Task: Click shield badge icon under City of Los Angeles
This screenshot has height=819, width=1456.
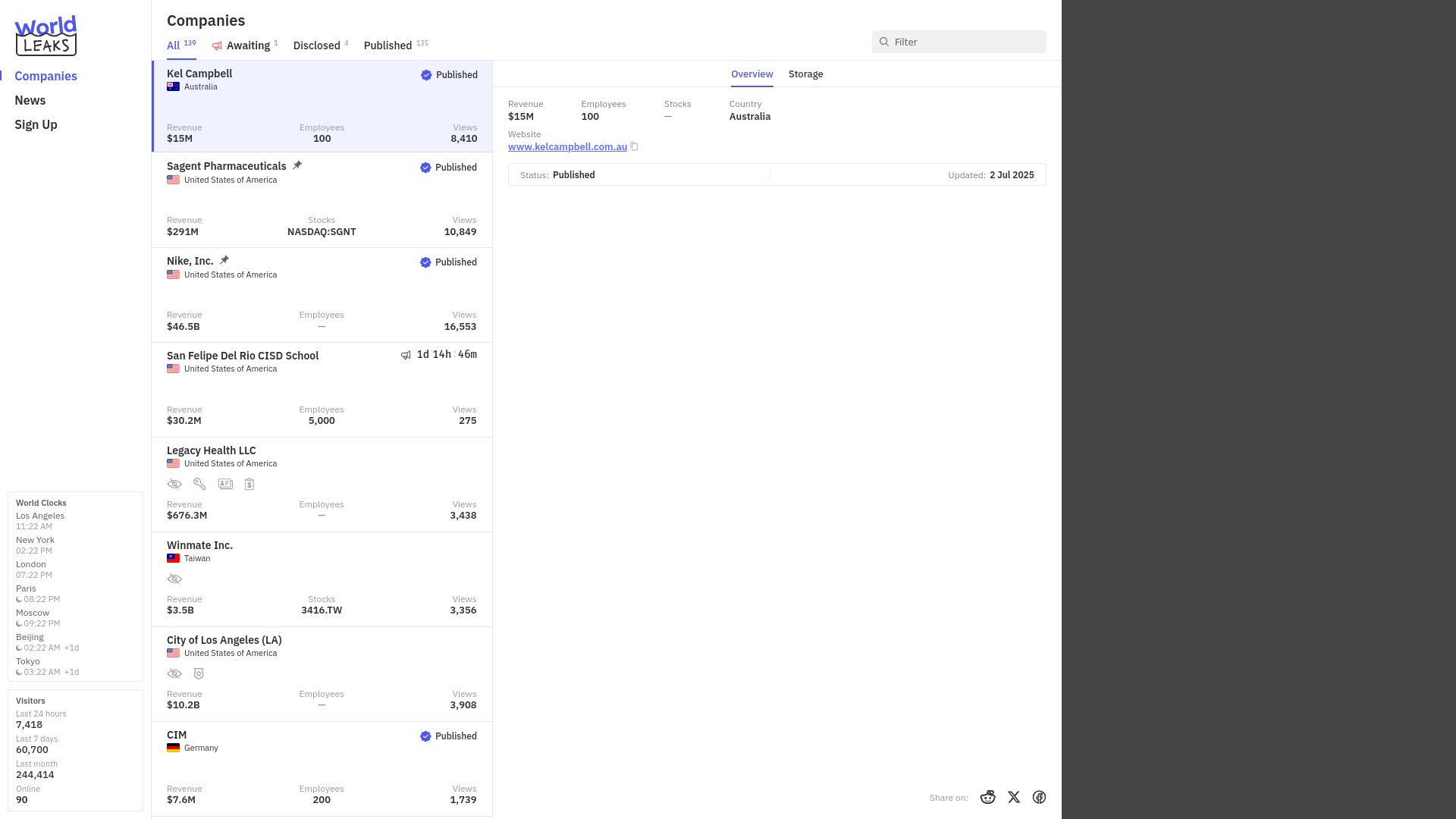Action: tap(199, 673)
